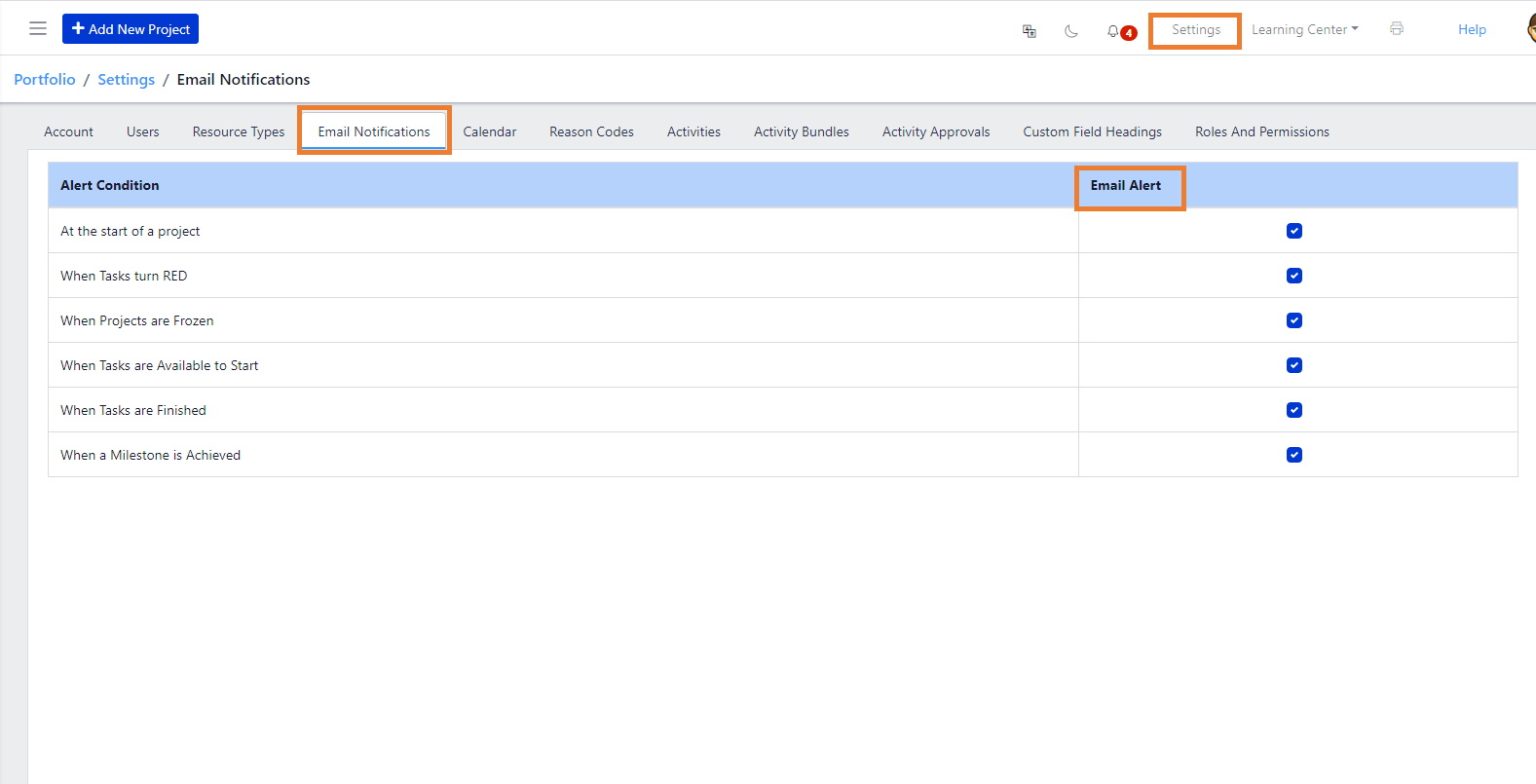Open the Activity Bundles tab
Viewport: 1536px width, 784px height.
pyautogui.click(x=801, y=132)
